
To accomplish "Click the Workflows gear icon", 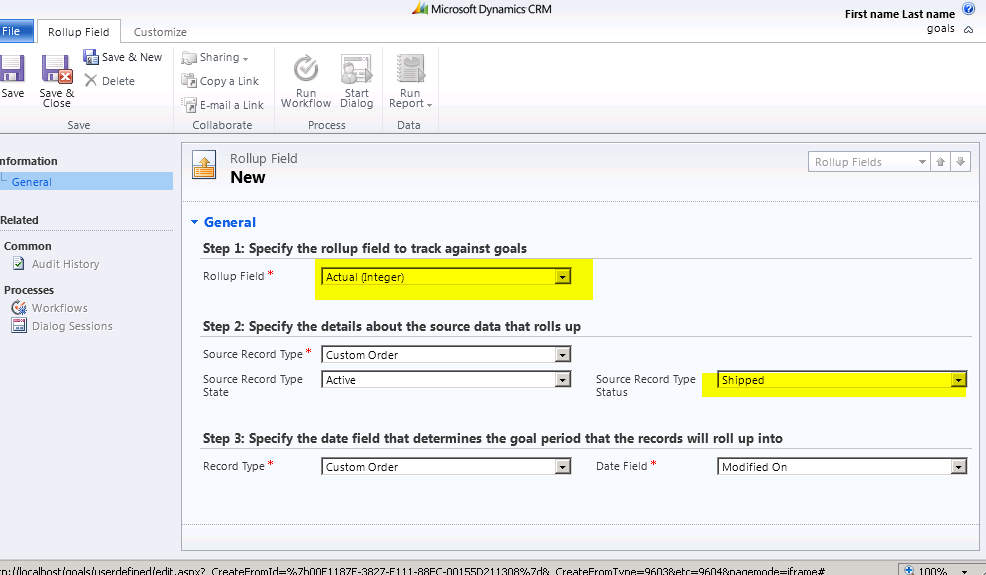I will pyautogui.click(x=19, y=308).
